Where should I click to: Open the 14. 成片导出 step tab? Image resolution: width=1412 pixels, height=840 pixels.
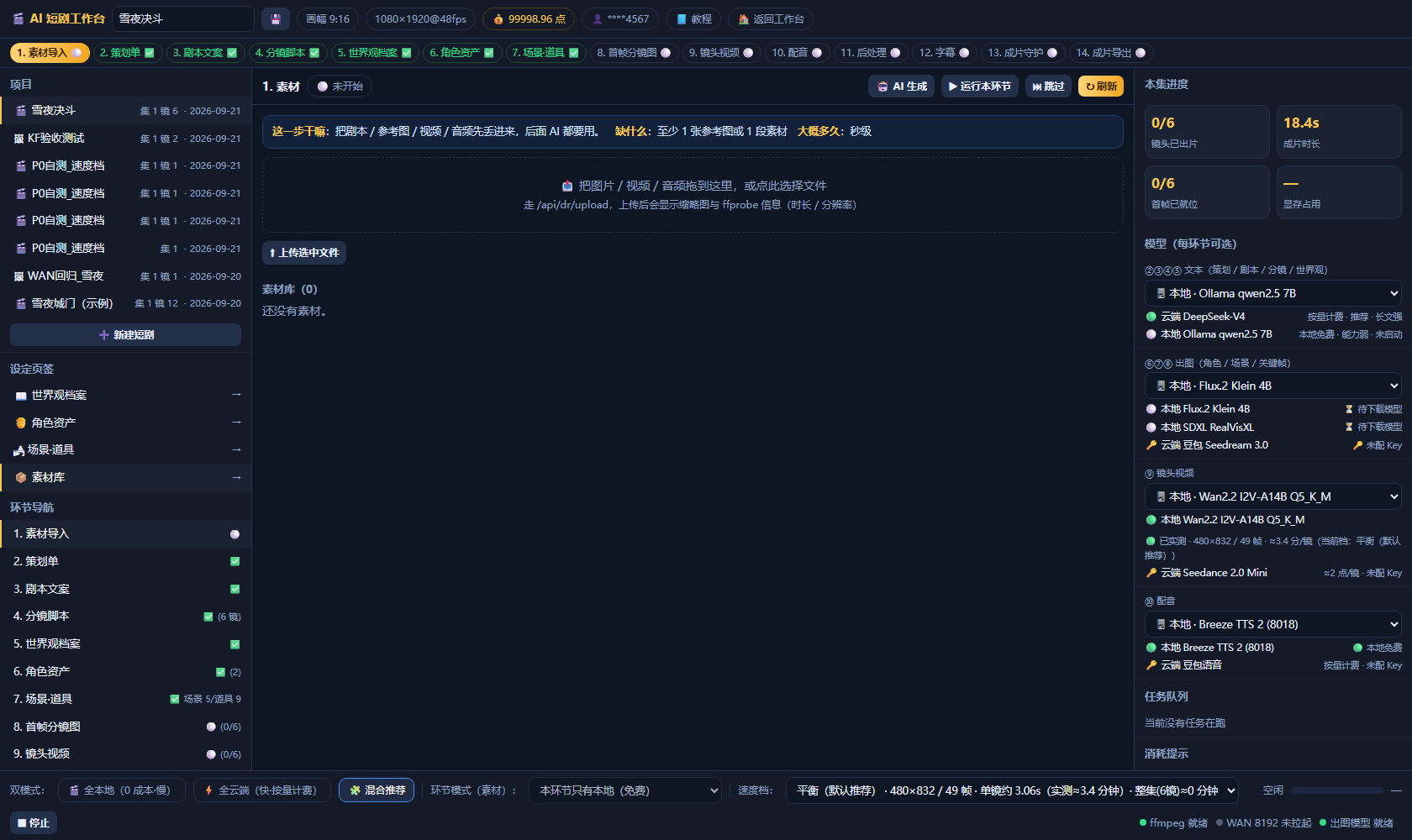pos(1111,53)
